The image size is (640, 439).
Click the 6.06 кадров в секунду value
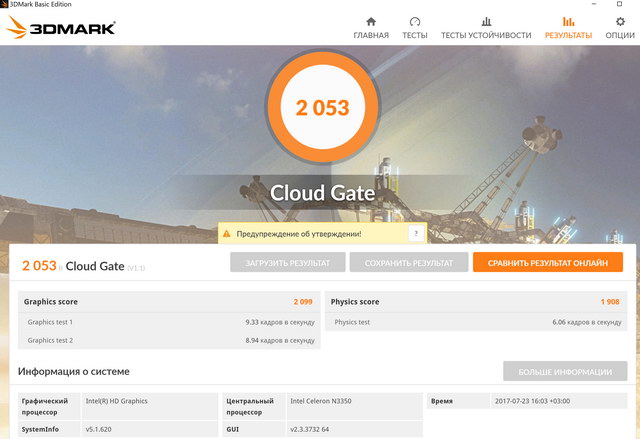pos(587,322)
